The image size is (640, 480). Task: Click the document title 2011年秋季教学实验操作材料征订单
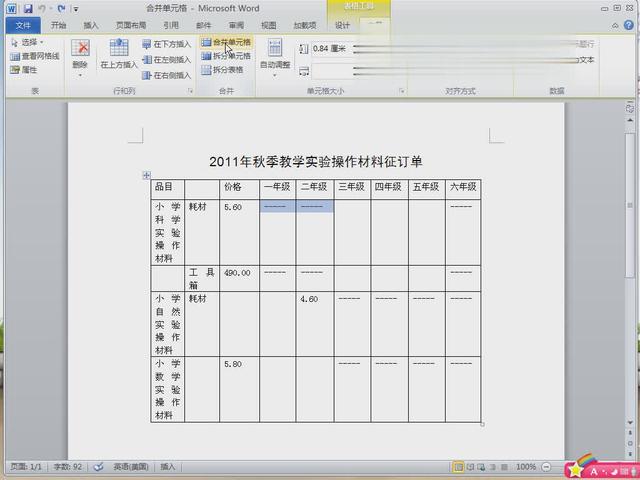[316, 162]
